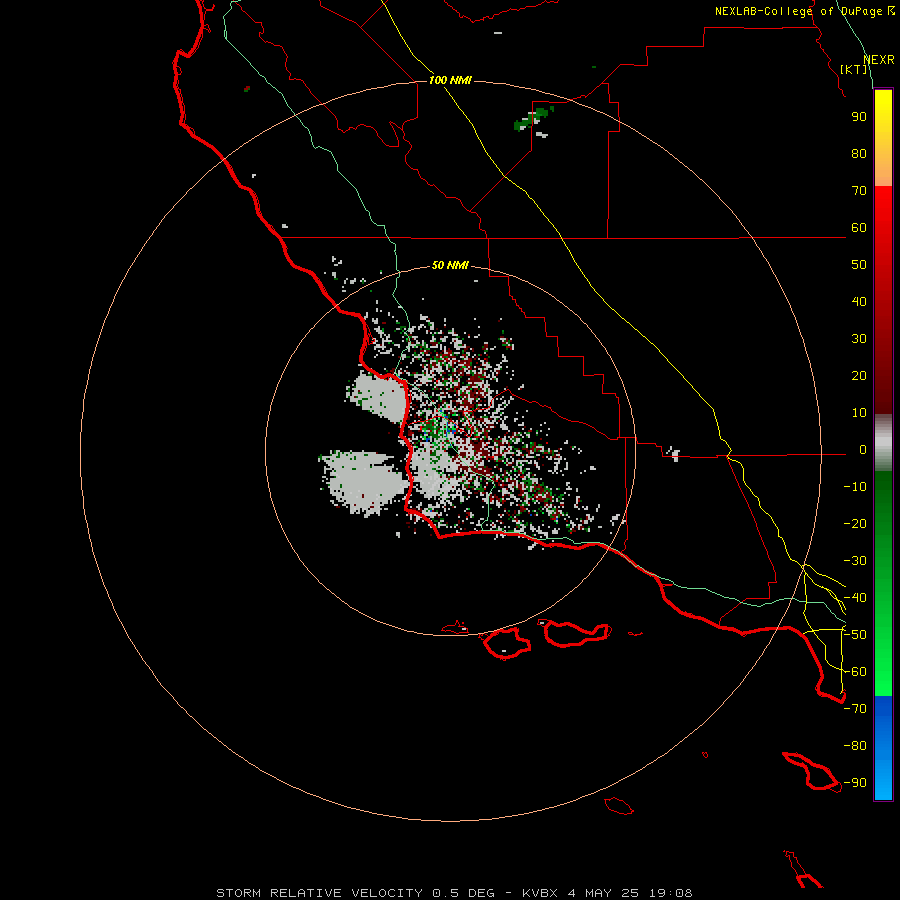
Task: Click the 80 value on the velocity scale
Action: (859, 154)
